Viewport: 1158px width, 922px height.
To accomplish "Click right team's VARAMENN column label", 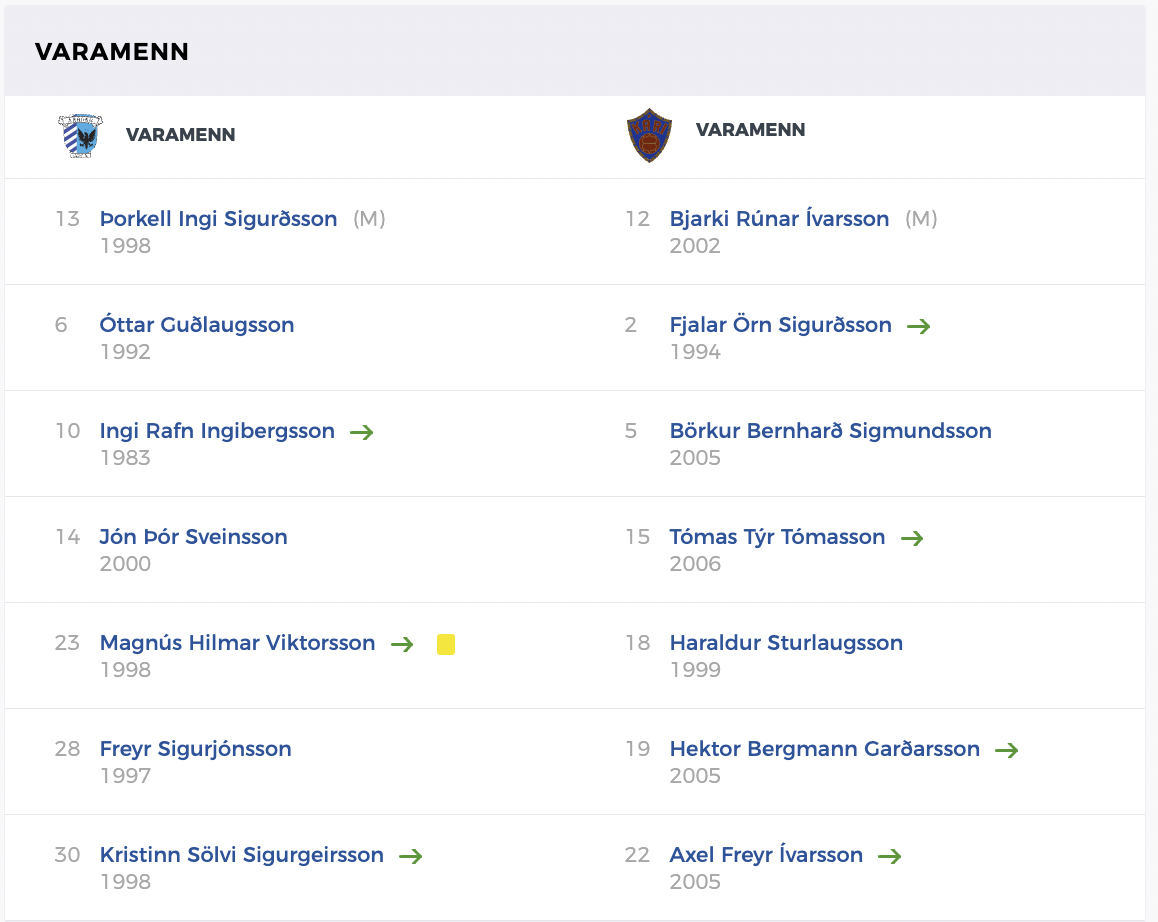I will [750, 130].
